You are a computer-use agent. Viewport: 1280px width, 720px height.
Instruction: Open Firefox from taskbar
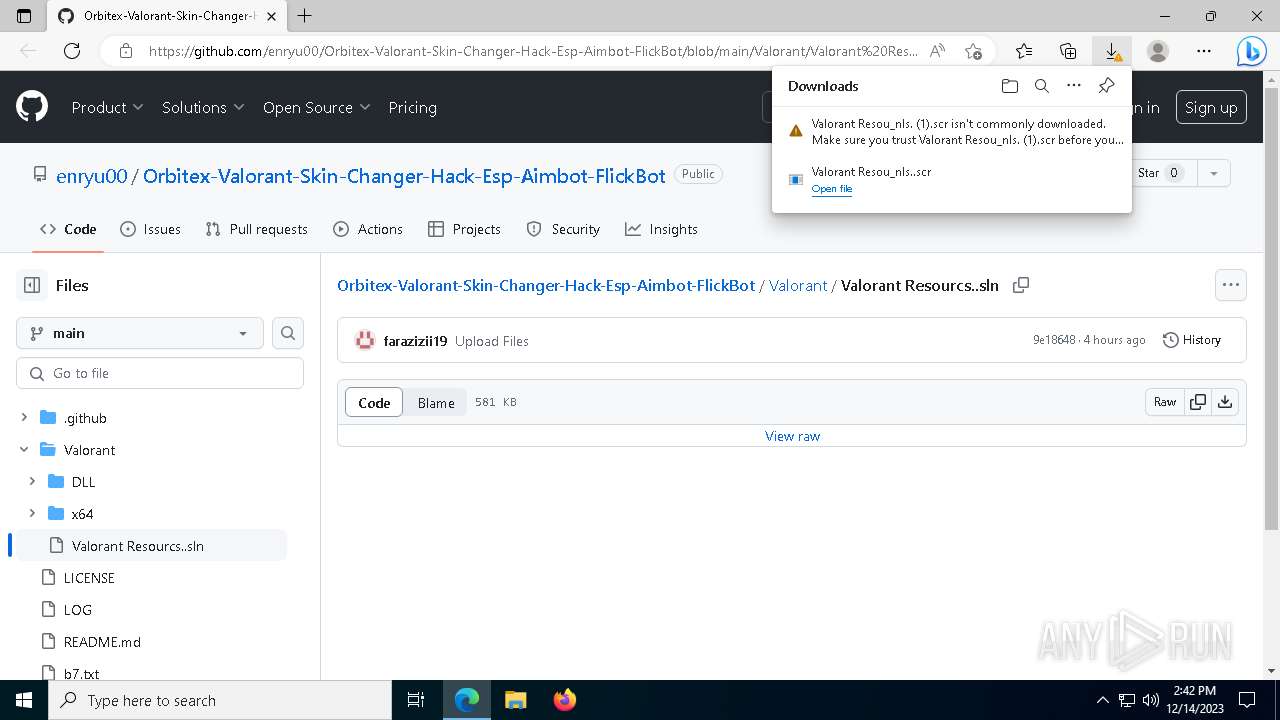click(565, 700)
